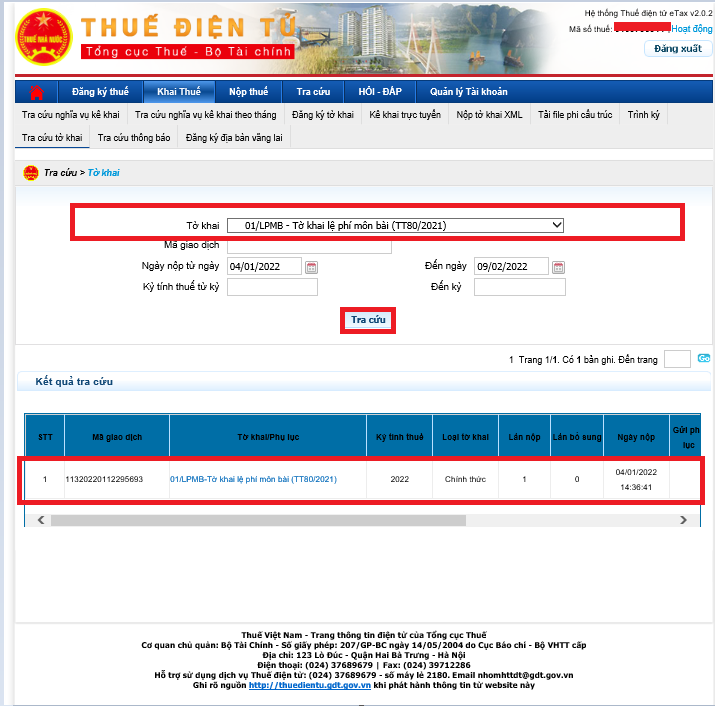This screenshot has width=715, height=706.
Task: Click the Đến trang page number box
Action: point(677,359)
